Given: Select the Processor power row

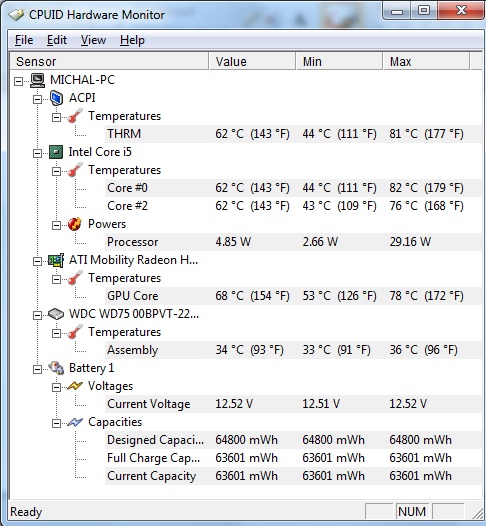Looking at the screenshot, I should tap(293, 242).
